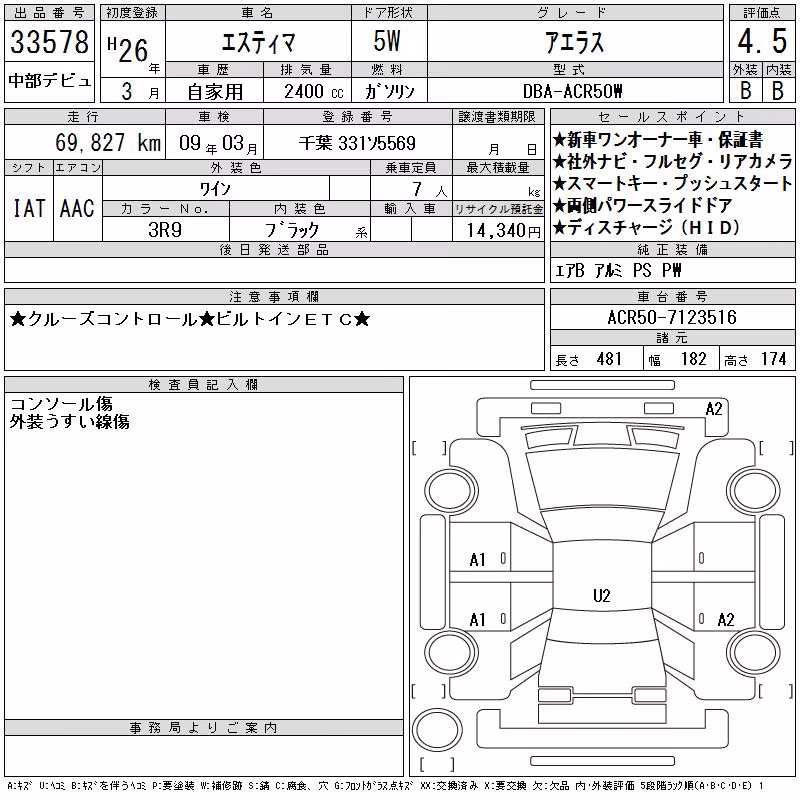Click the recycle deposit 14,340円

click(x=504, y=231)
